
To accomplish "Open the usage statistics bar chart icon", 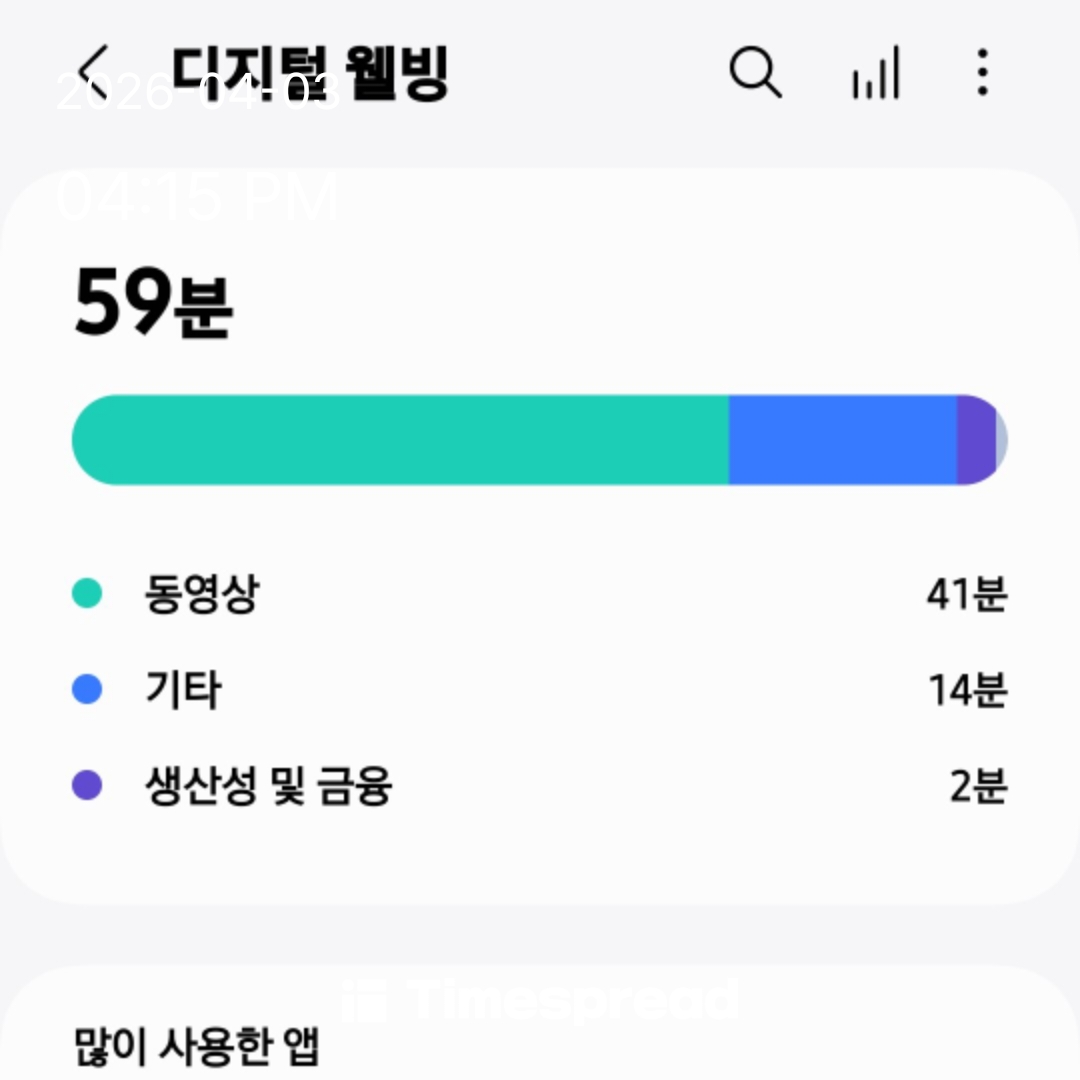I will (x=876, y=73).
